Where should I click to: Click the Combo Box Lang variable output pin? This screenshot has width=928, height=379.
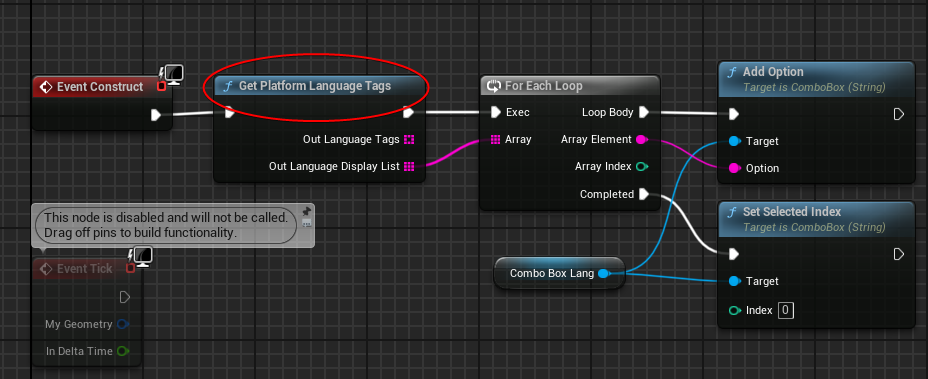click(x=603, y=274)
